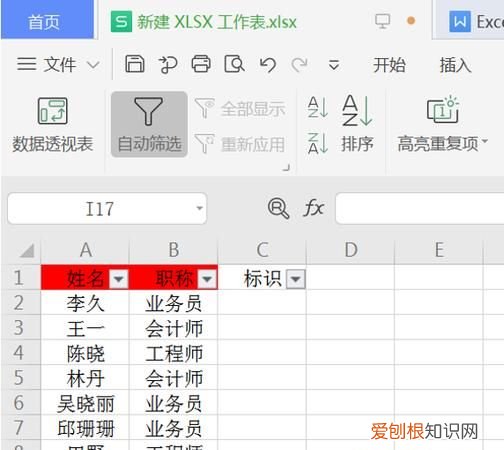
Task: Click the Undo arrow
Action: coord(268,64)
